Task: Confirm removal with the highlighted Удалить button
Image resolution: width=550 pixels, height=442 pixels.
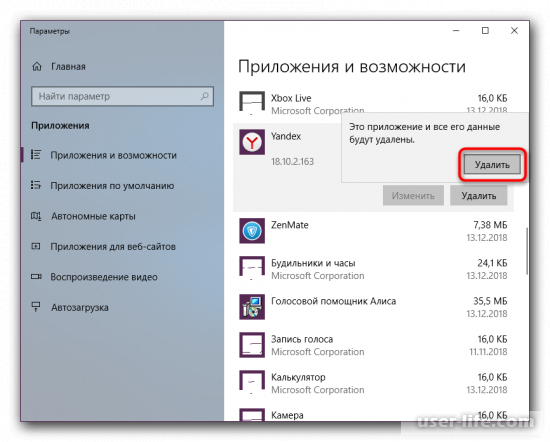Action: pos(492,165)
